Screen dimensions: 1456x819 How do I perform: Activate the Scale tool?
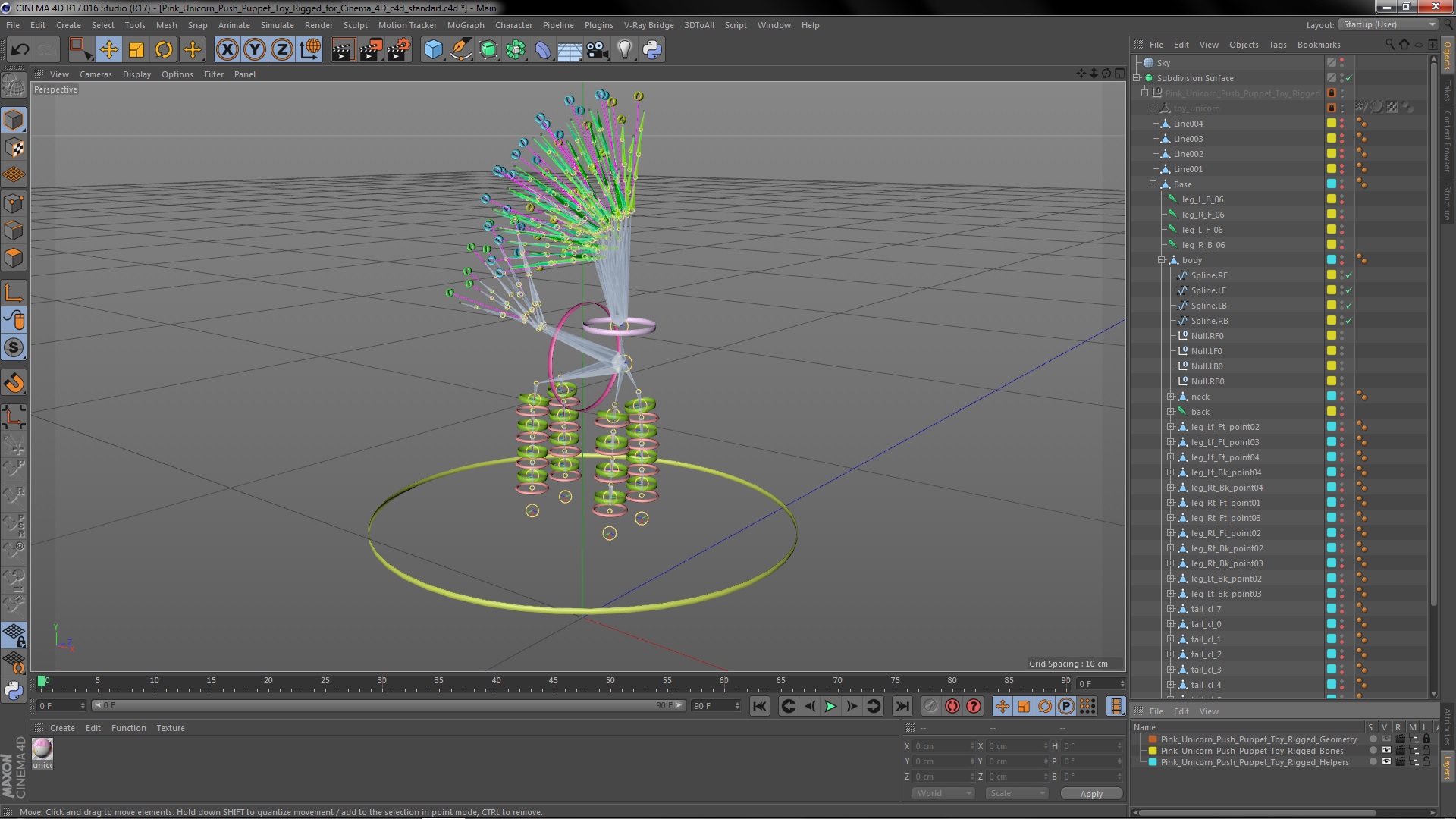pyautogui.click(x=136, y=50)
